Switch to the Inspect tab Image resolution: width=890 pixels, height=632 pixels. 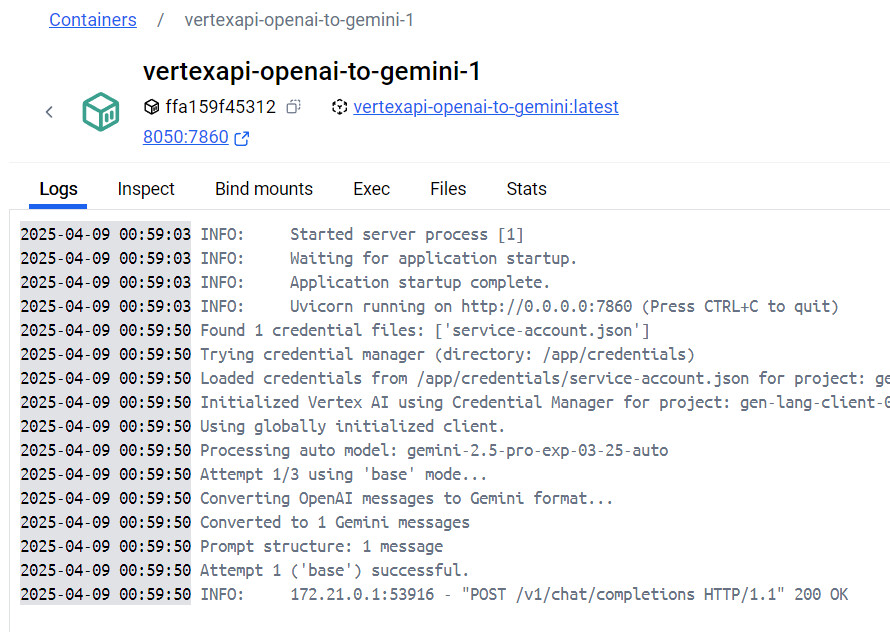[x=146, y=189]
